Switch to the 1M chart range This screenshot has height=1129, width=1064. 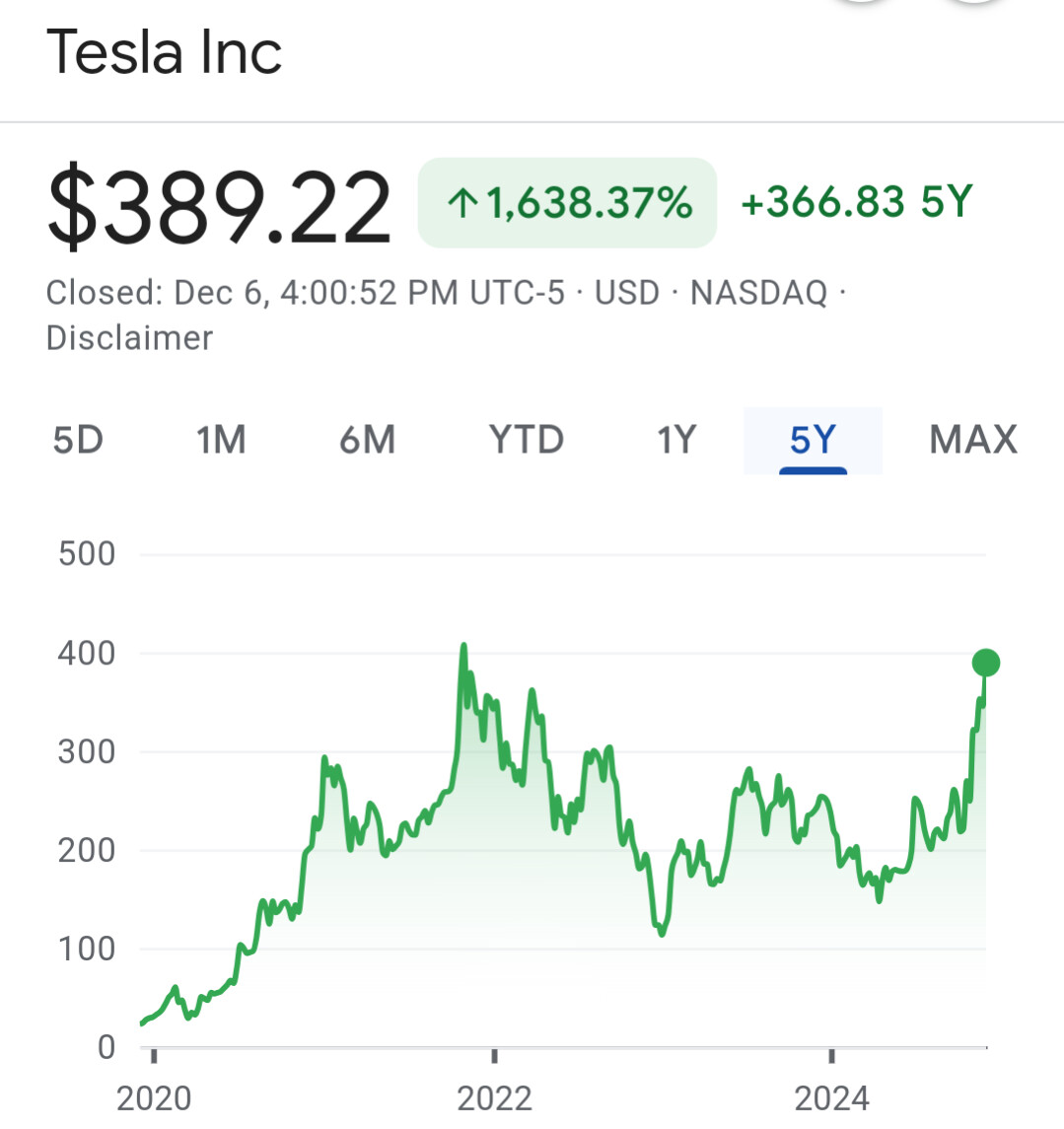[x=221, y=440]
